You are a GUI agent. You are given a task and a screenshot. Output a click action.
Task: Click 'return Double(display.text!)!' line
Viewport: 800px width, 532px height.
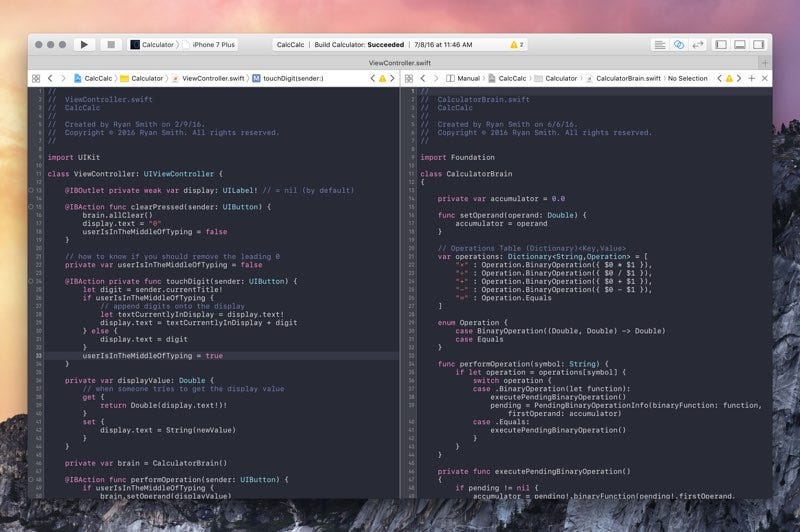click(163, 405)
